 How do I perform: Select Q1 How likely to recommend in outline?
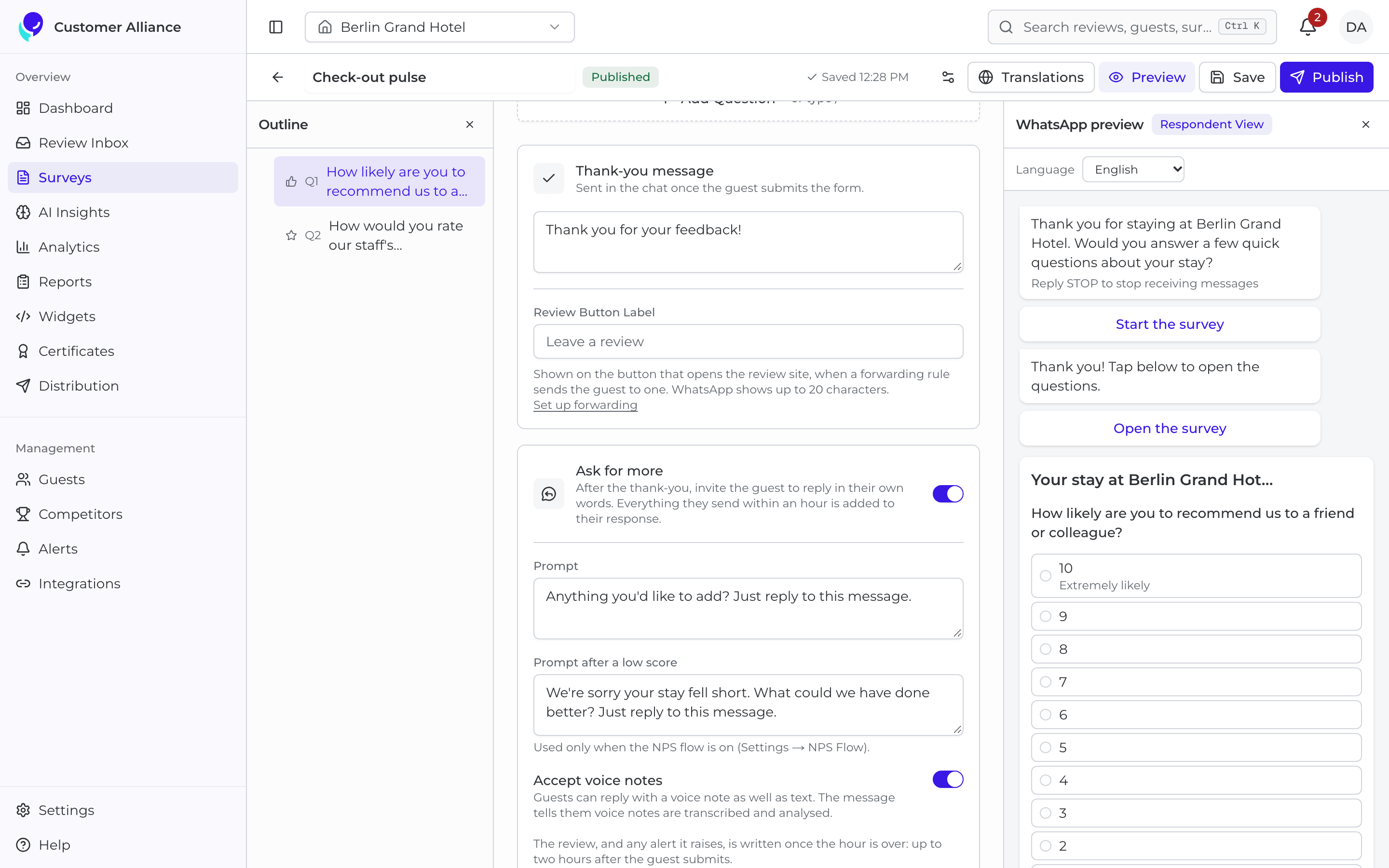point(380,181)
